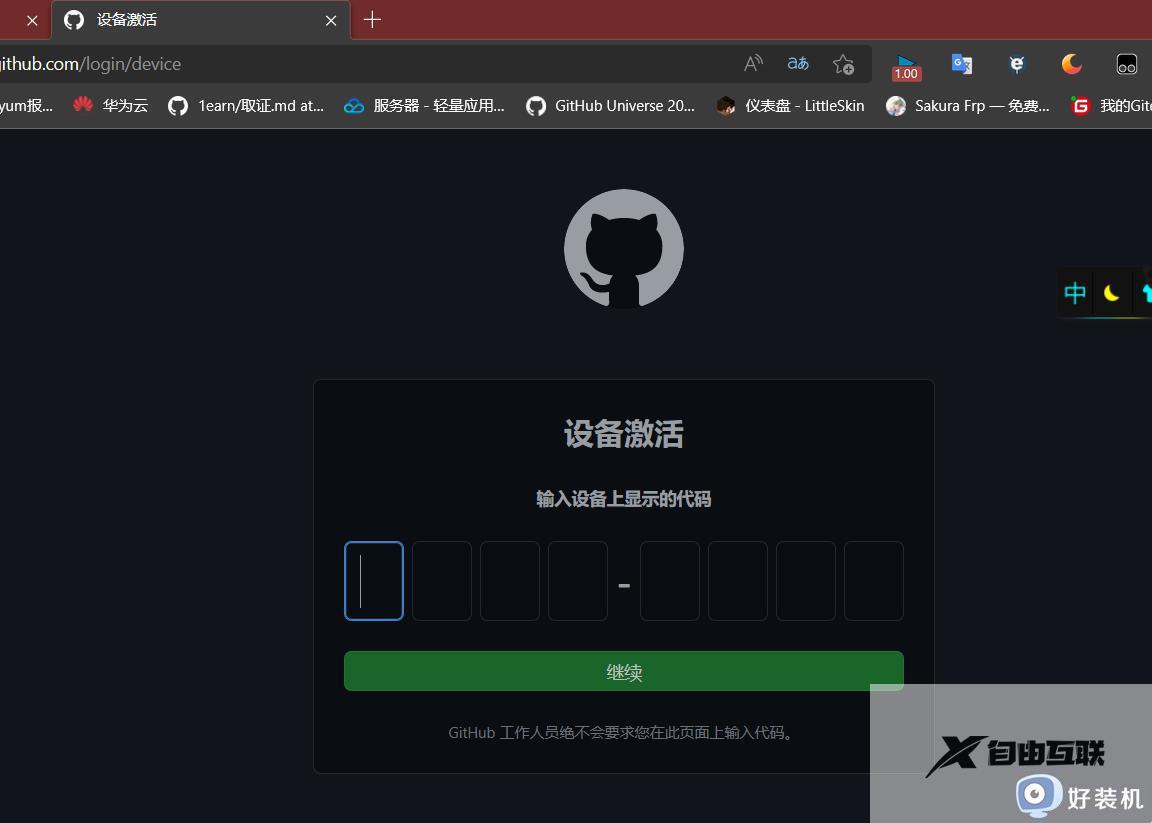Open the 仪表盘 - LittleSkin bookmark
The image size is (1152, 823).
[789, 105]
